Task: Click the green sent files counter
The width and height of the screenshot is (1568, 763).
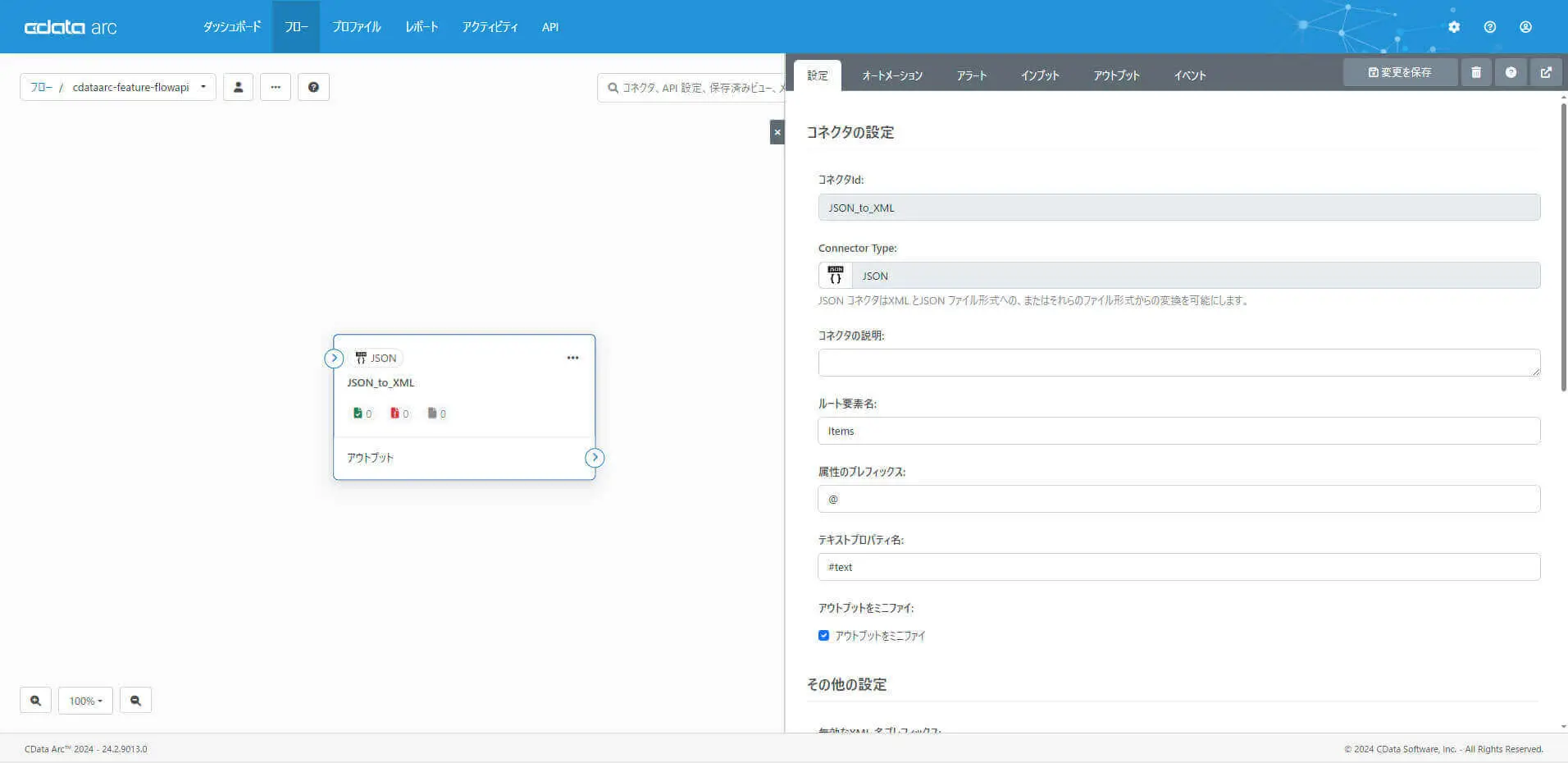Action: point(362,413)
